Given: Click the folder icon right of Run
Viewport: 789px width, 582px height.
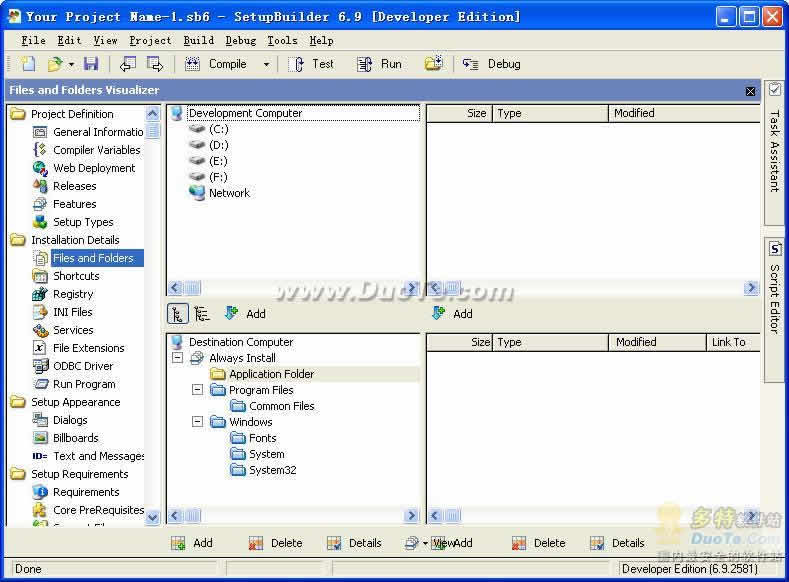Looking at the screenshot, I should (x=433, y=64).
